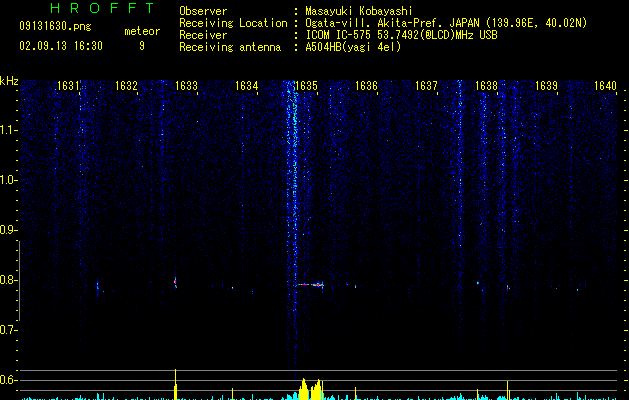Click the 0.7 frequency axis label
This screenshot has height=400, width=629.
(x=8, y=330)
